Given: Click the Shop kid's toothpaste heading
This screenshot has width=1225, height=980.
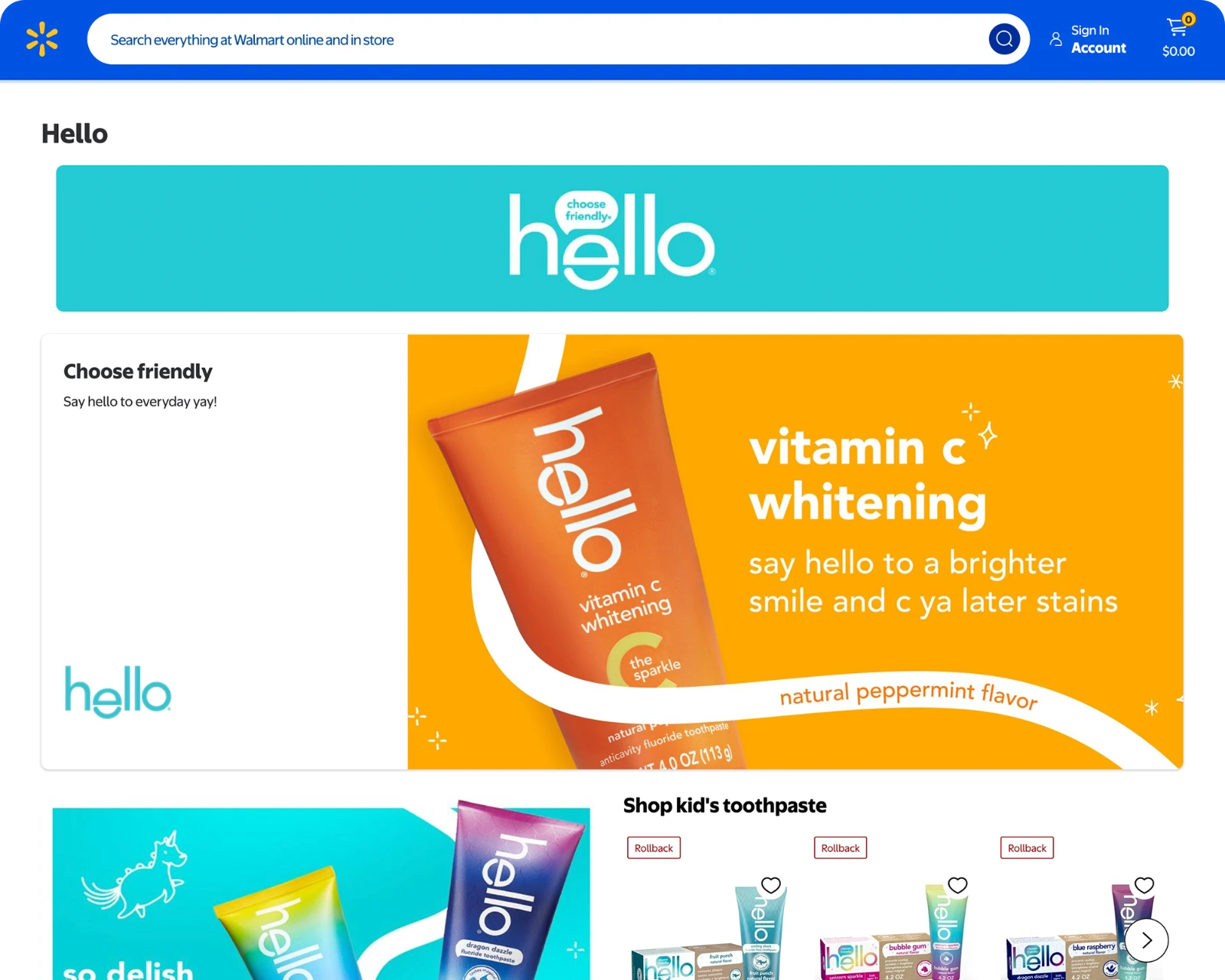Looking at the screenshot, I should 724,805.
